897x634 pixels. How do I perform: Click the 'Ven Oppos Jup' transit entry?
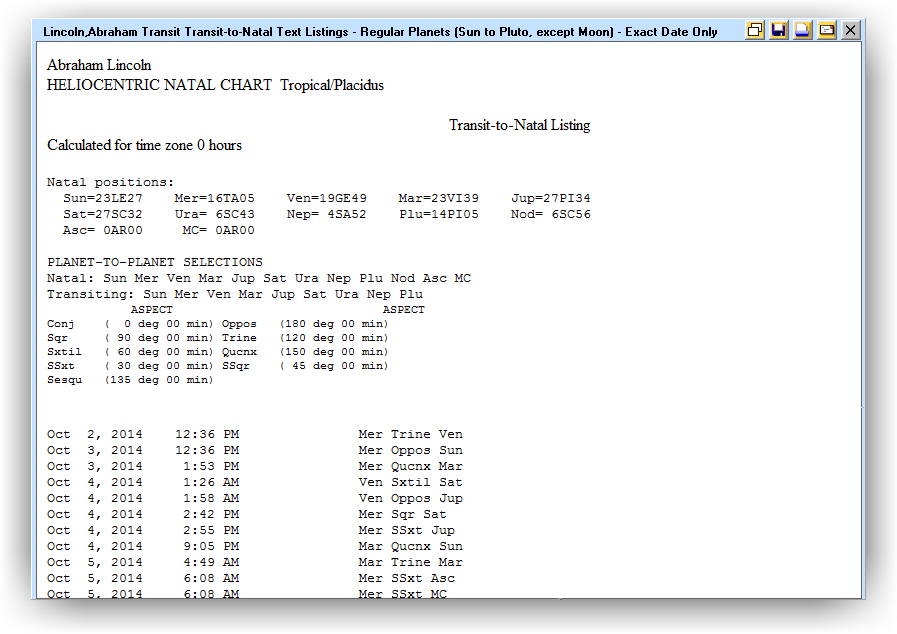[410, 498]
